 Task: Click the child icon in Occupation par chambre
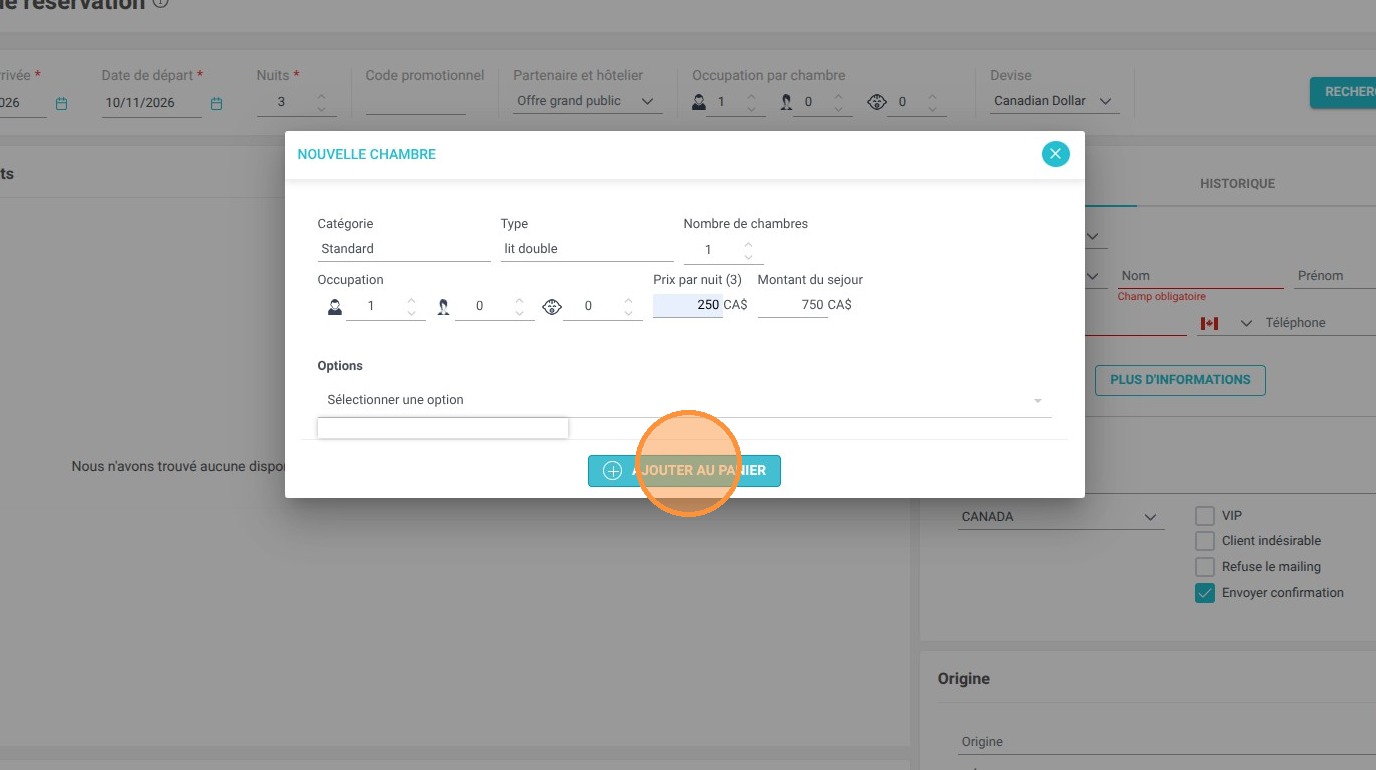pyautogui.click(x=786, y=102)
